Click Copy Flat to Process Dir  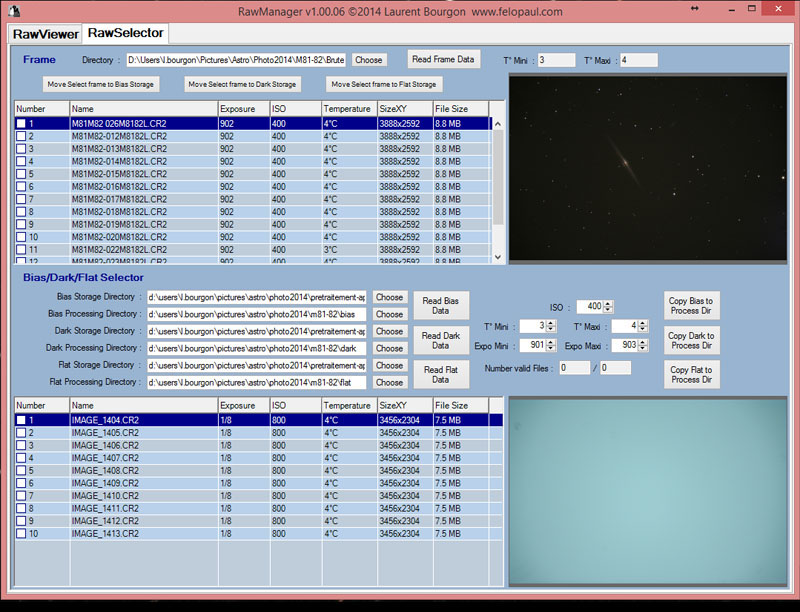(x=691, y=374)
